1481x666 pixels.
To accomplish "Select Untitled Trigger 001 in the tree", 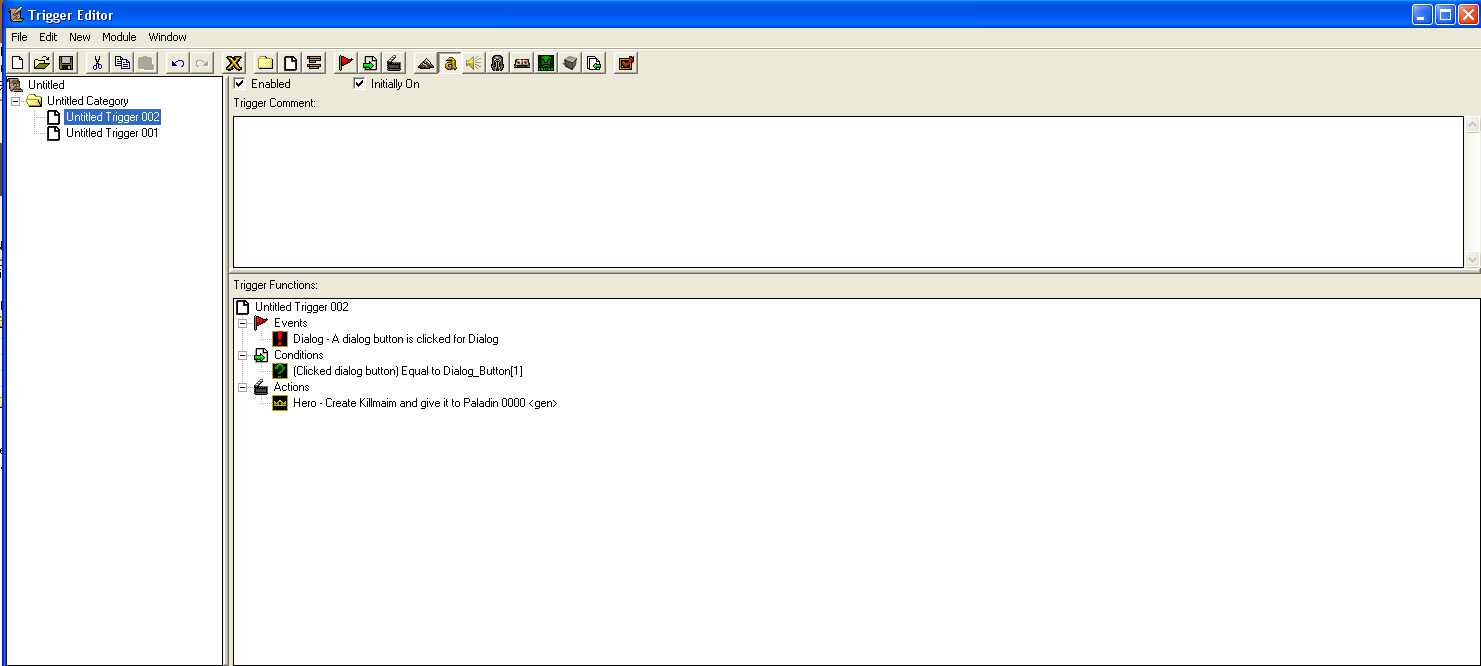I will point(112,133).
